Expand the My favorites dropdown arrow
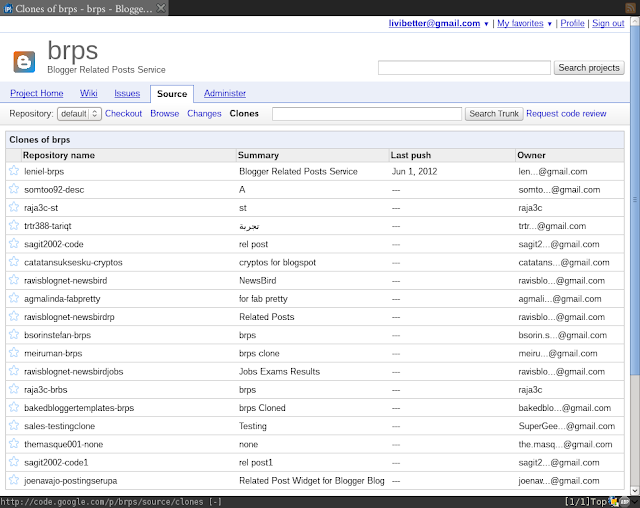Image resolution: width=640 pixels, height=508 pixels. 549,24
